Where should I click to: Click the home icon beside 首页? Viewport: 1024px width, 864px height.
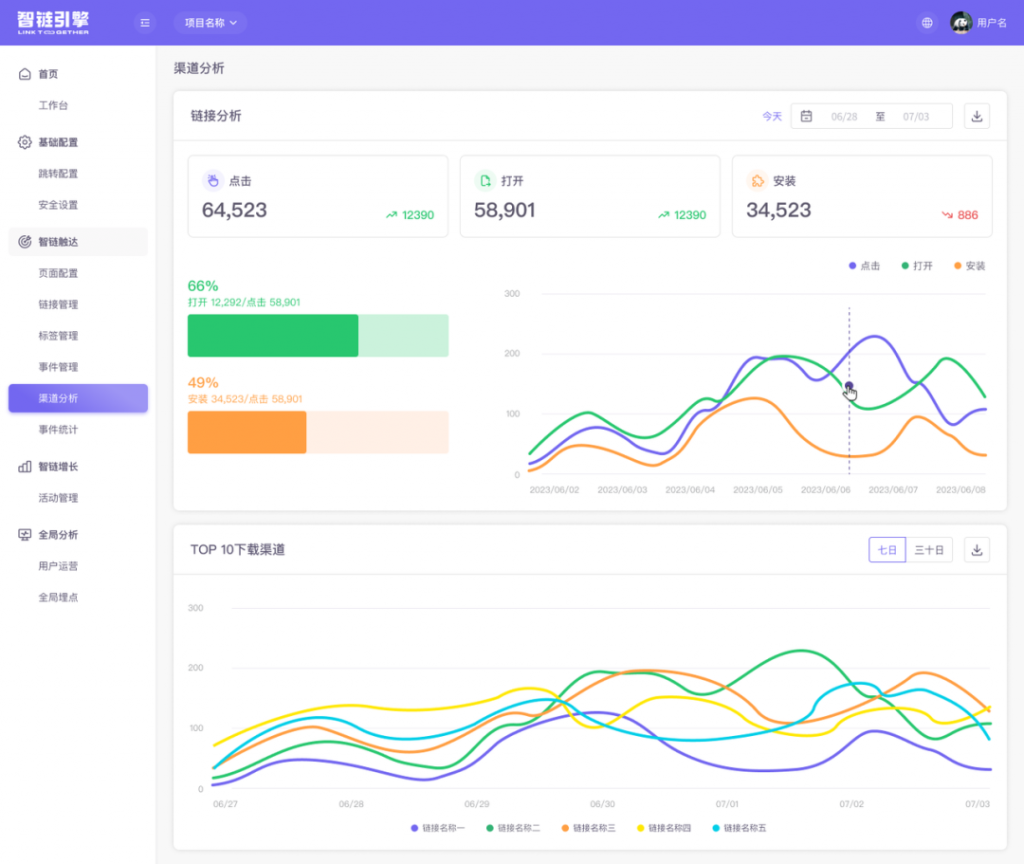tap(25, 74)
